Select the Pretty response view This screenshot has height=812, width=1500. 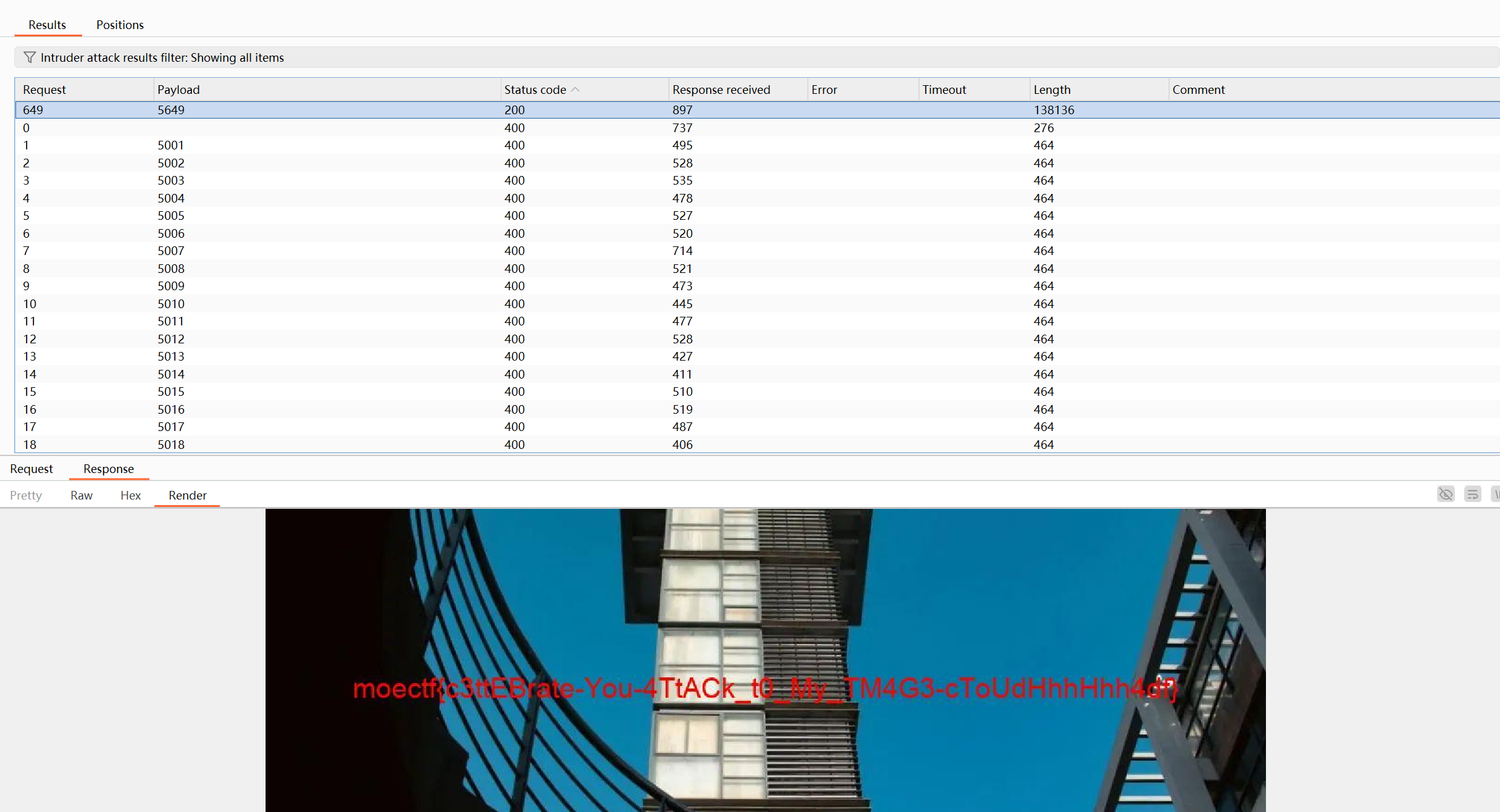(26, 495)
